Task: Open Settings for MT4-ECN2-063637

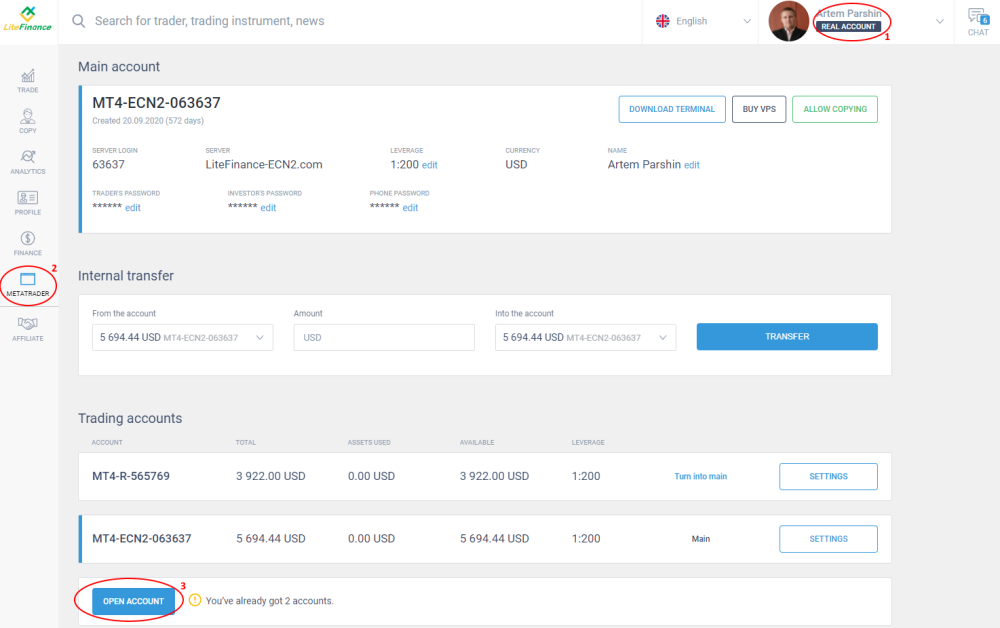Action: [x=828, y=539]
